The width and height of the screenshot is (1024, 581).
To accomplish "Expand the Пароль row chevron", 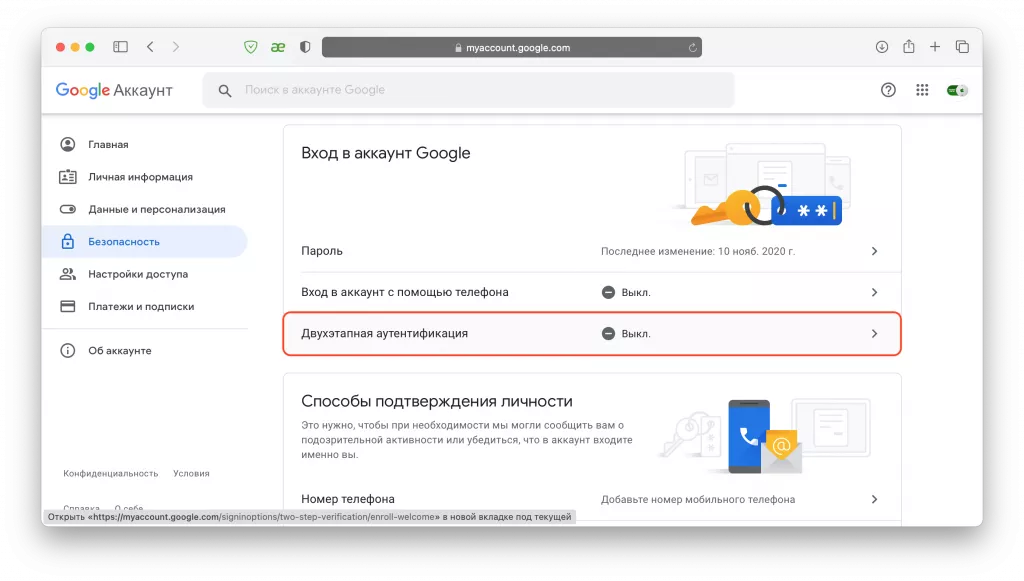I will tap(873, 251).
